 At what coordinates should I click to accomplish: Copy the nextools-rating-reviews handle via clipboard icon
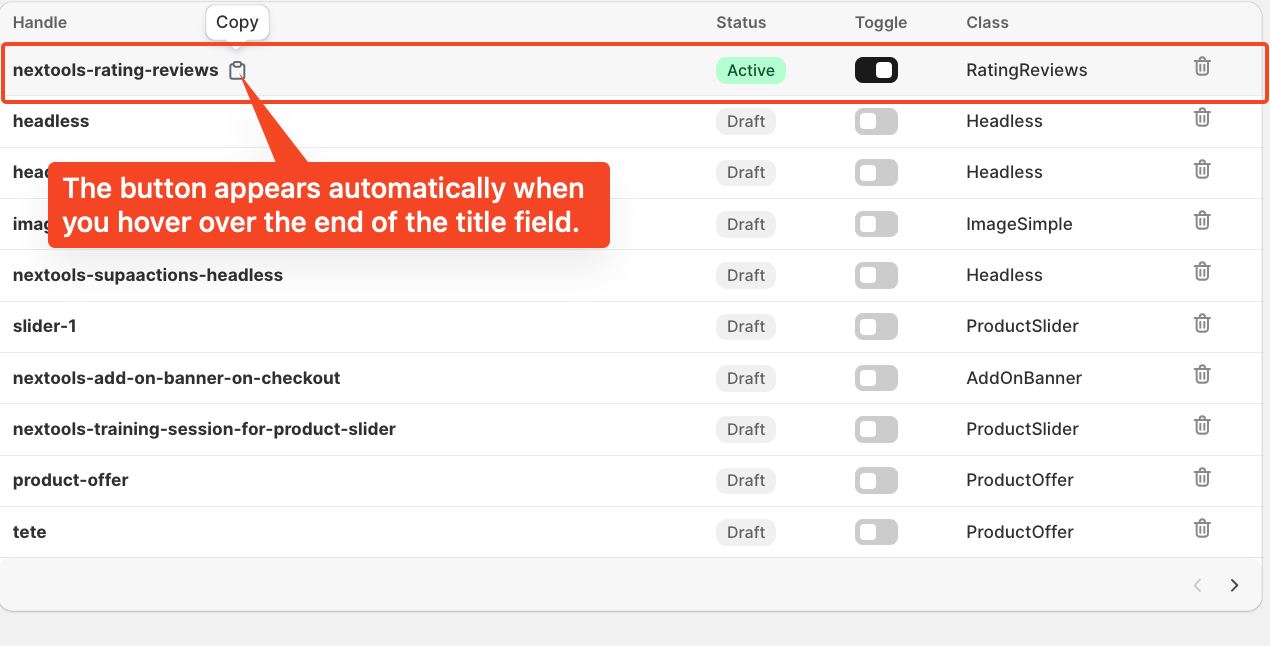tap(237, 70)
